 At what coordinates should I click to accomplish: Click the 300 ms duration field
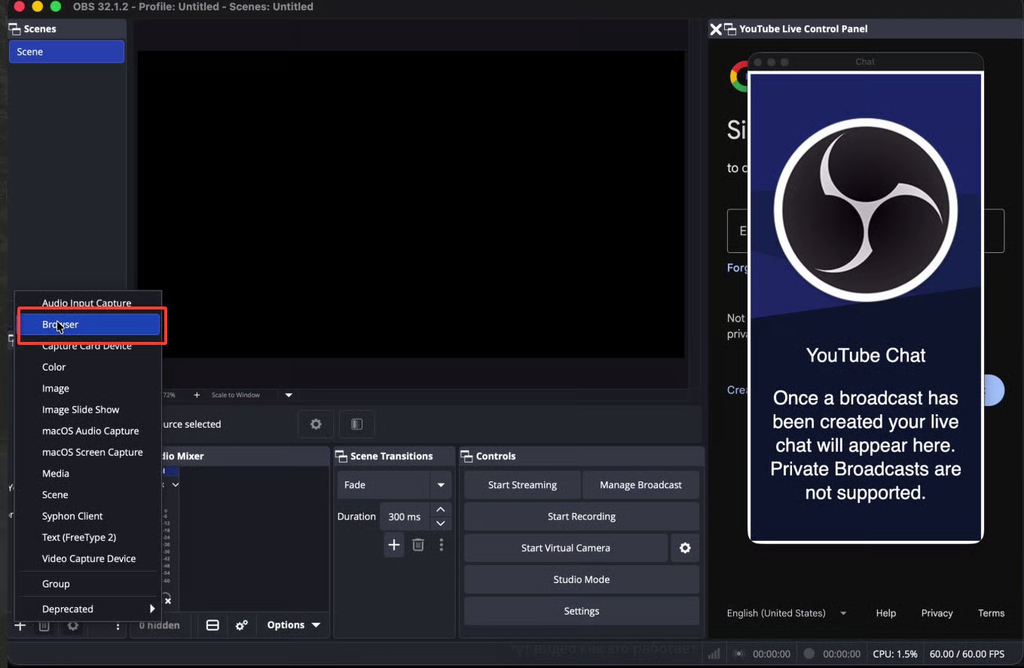pos(404,517)
